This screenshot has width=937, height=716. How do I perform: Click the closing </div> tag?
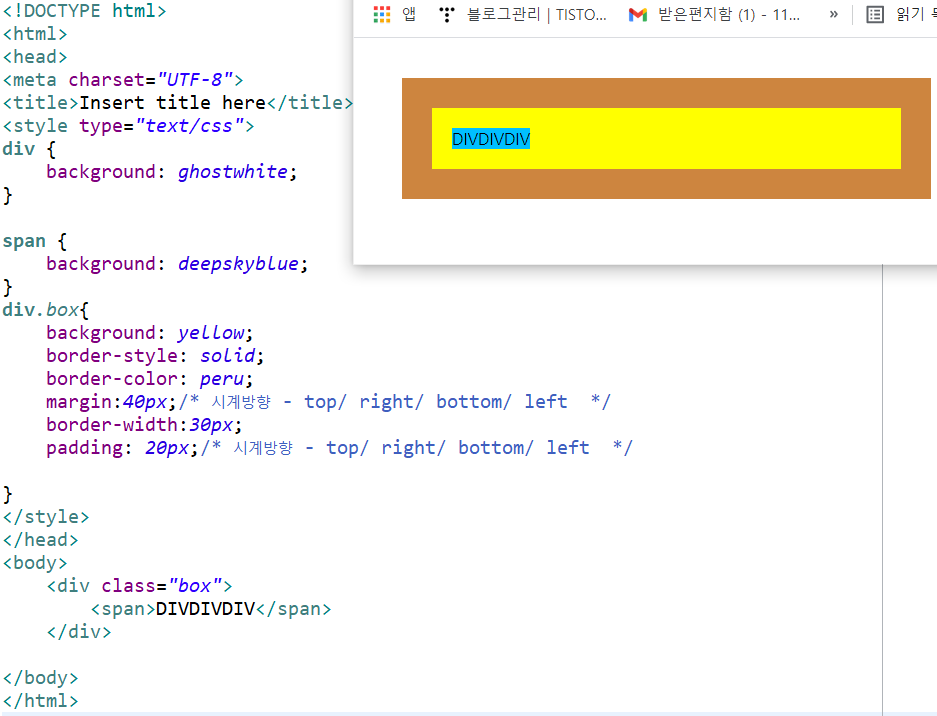[79, 632]
